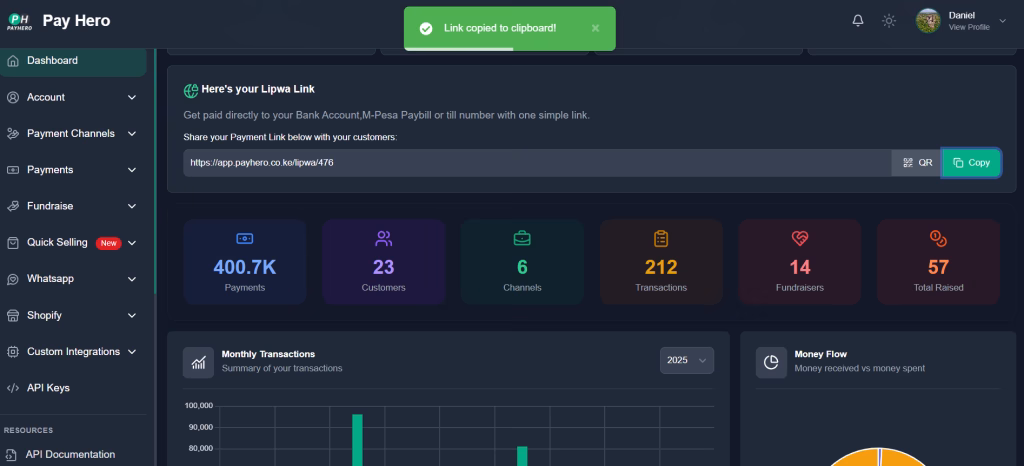This screenshot has height=466, width=1024.
Task: Click the notification bell icon
Action: point(857,21)
